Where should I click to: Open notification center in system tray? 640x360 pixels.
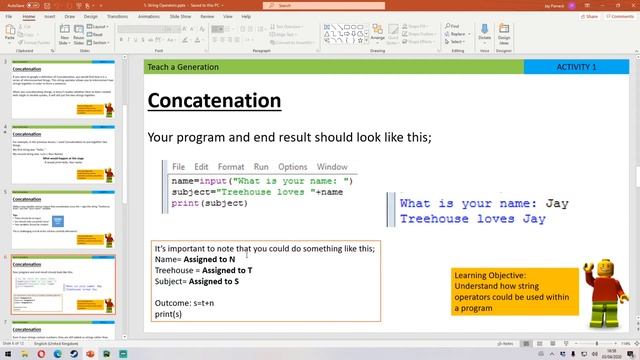point(631,354)
